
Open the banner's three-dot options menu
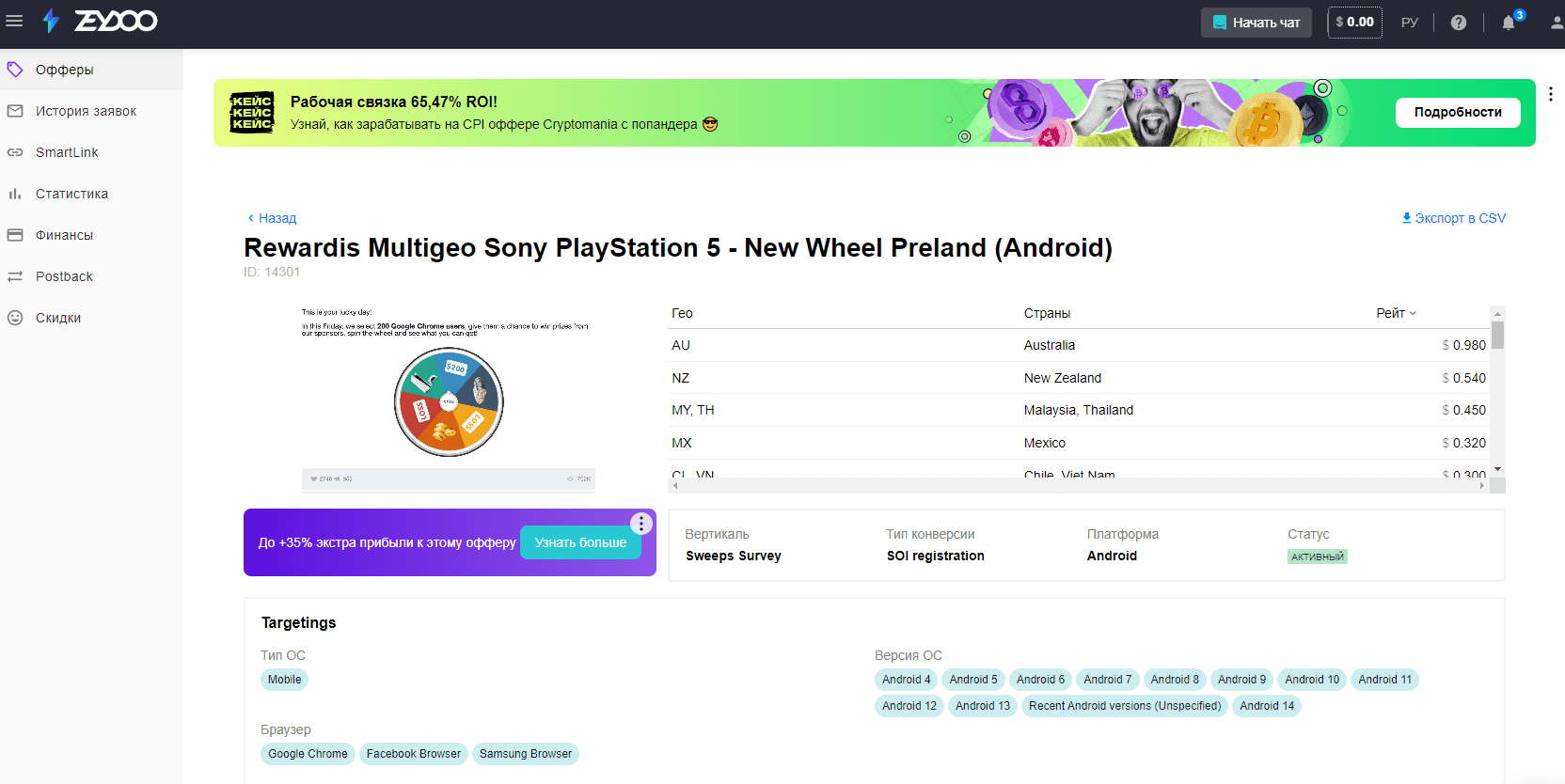coord(1551,94)
